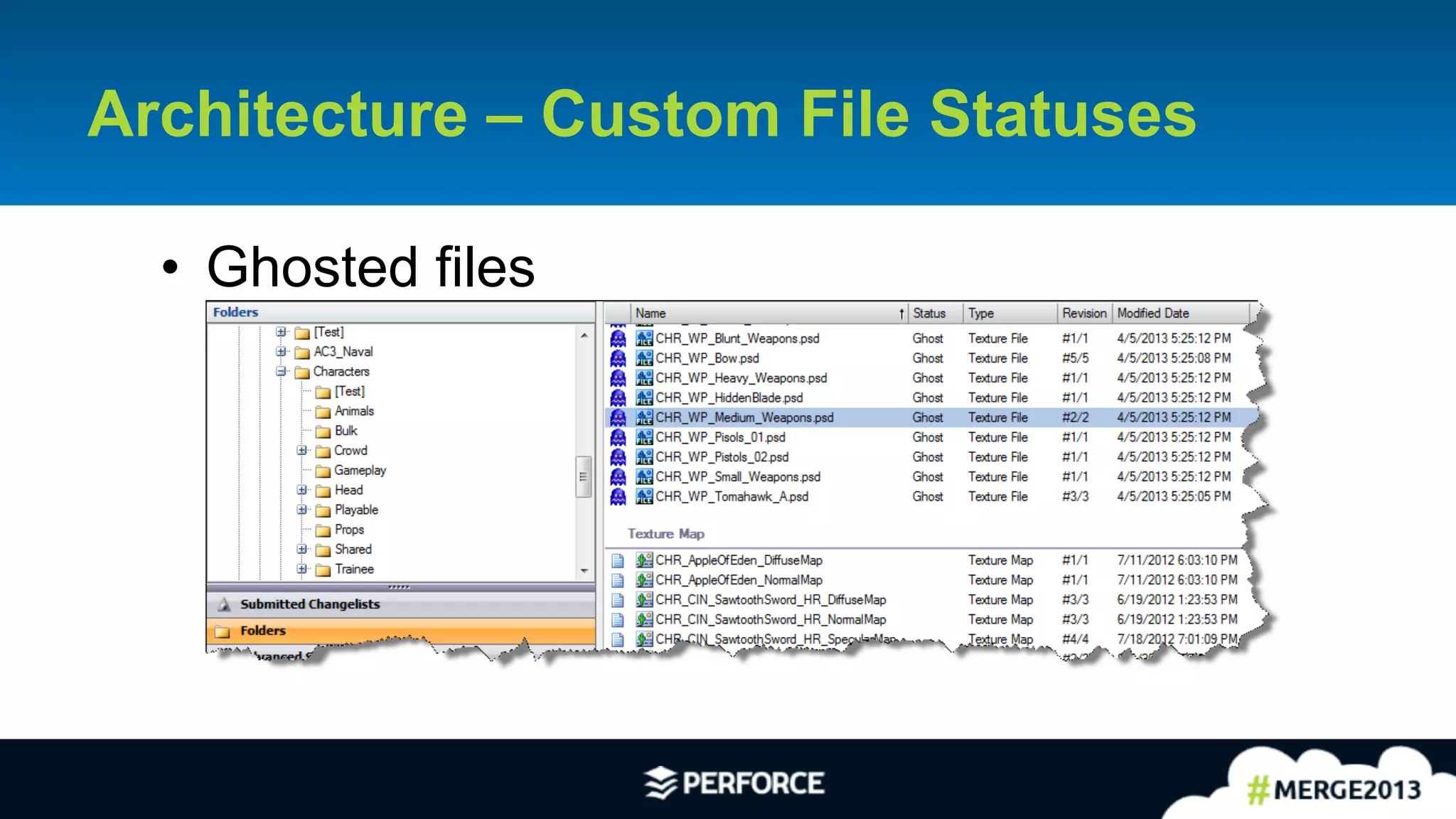This screenshot has width=1456, height=819.
Task: Click file type icon of CHR_WP_Bow.psd
Action: [644, 358]
